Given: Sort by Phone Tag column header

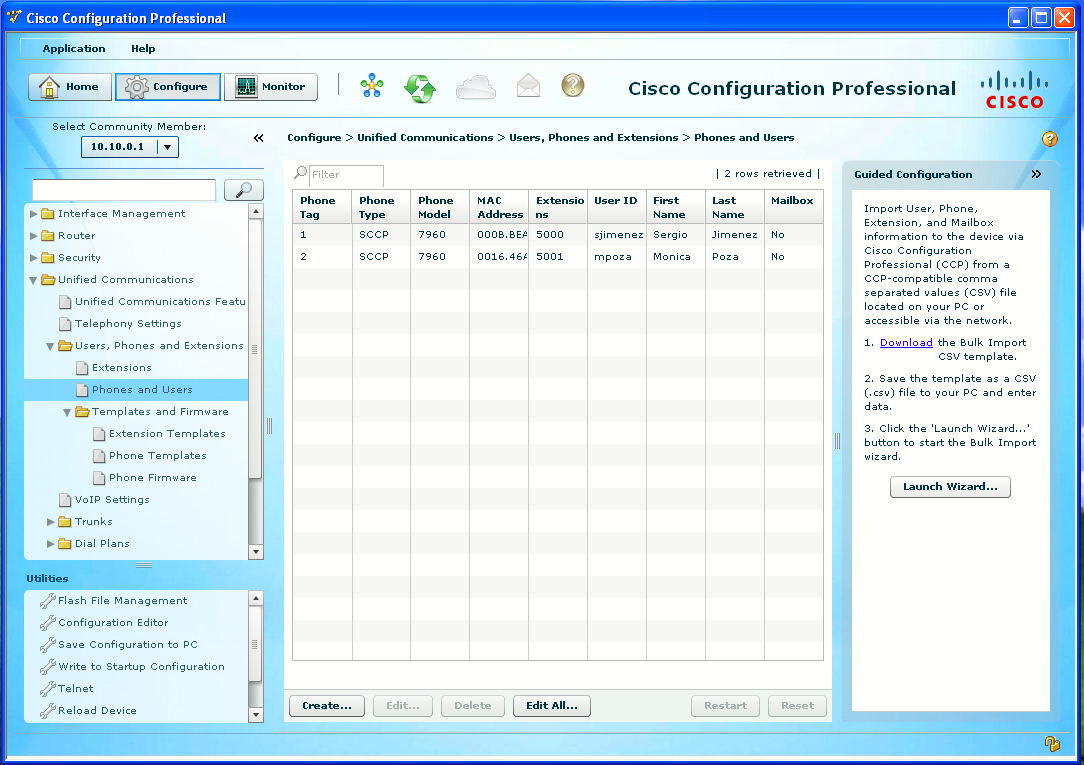Looking at the screenshot, I should 322,207.
